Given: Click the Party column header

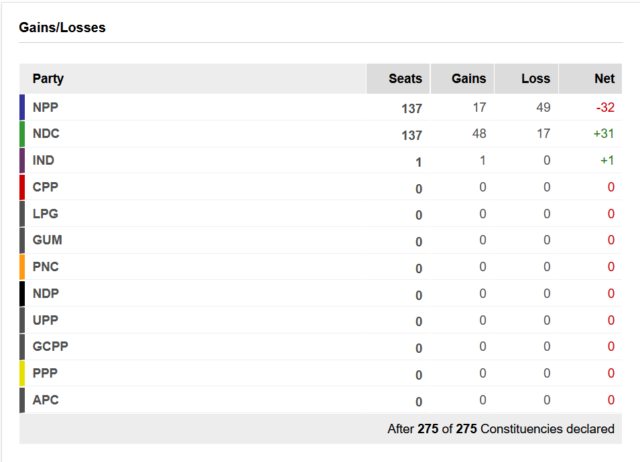Looking at the screenshot, I should click(48, 78).
